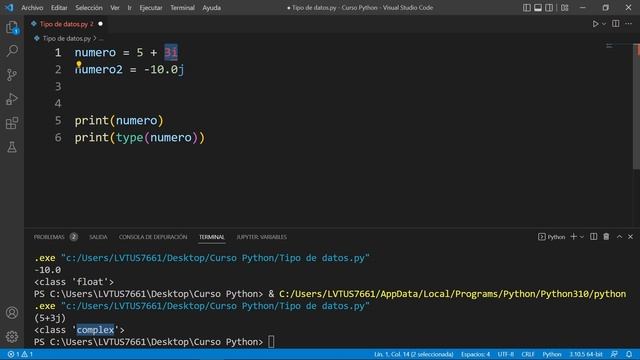
Task: Split the terminal icon
Action: [x=593, y=237]
